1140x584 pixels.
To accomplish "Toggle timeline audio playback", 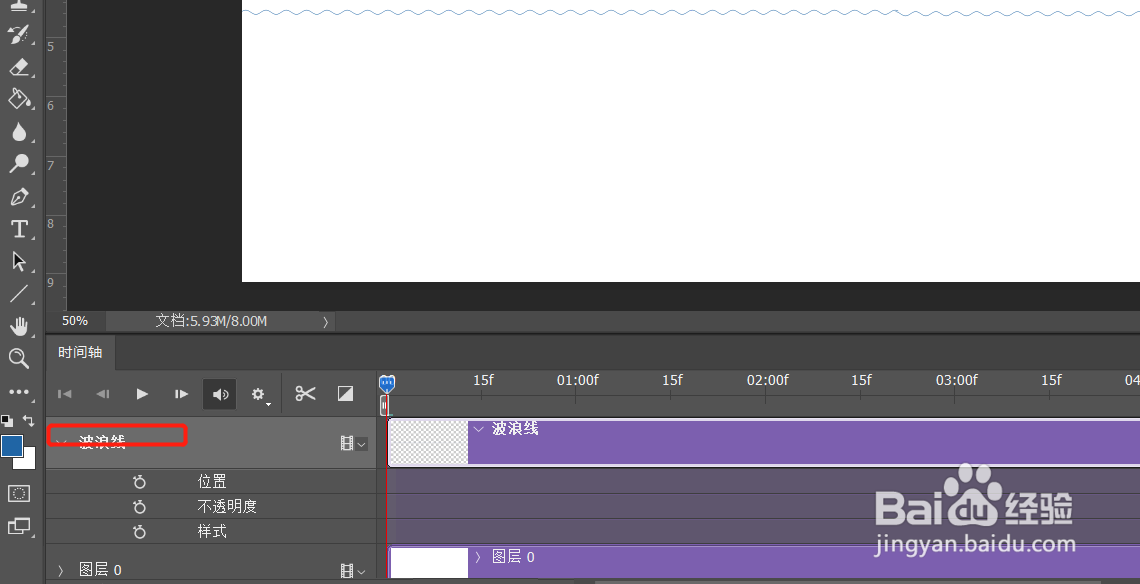I will pos(220,394).
